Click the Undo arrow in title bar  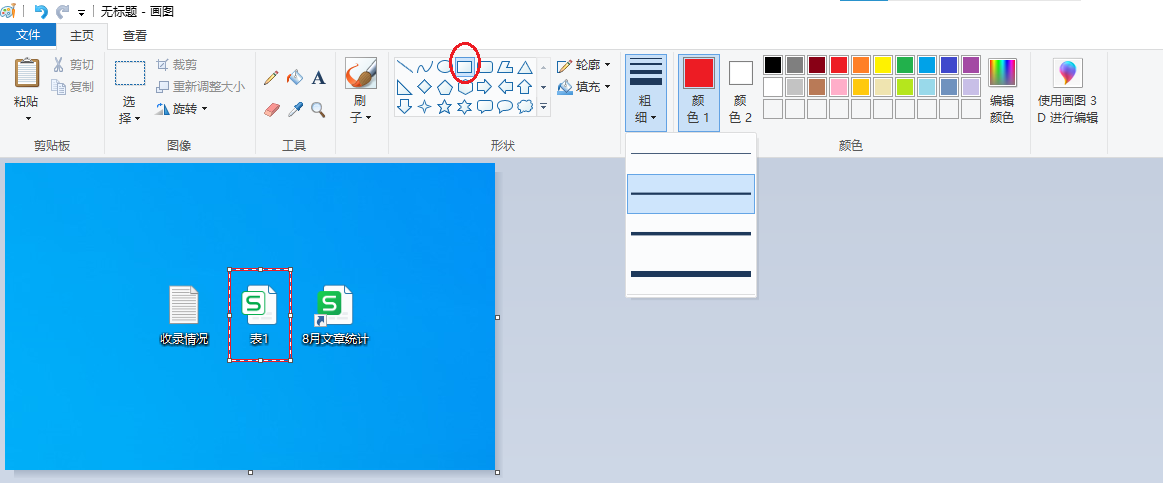[x=41, y=11]
